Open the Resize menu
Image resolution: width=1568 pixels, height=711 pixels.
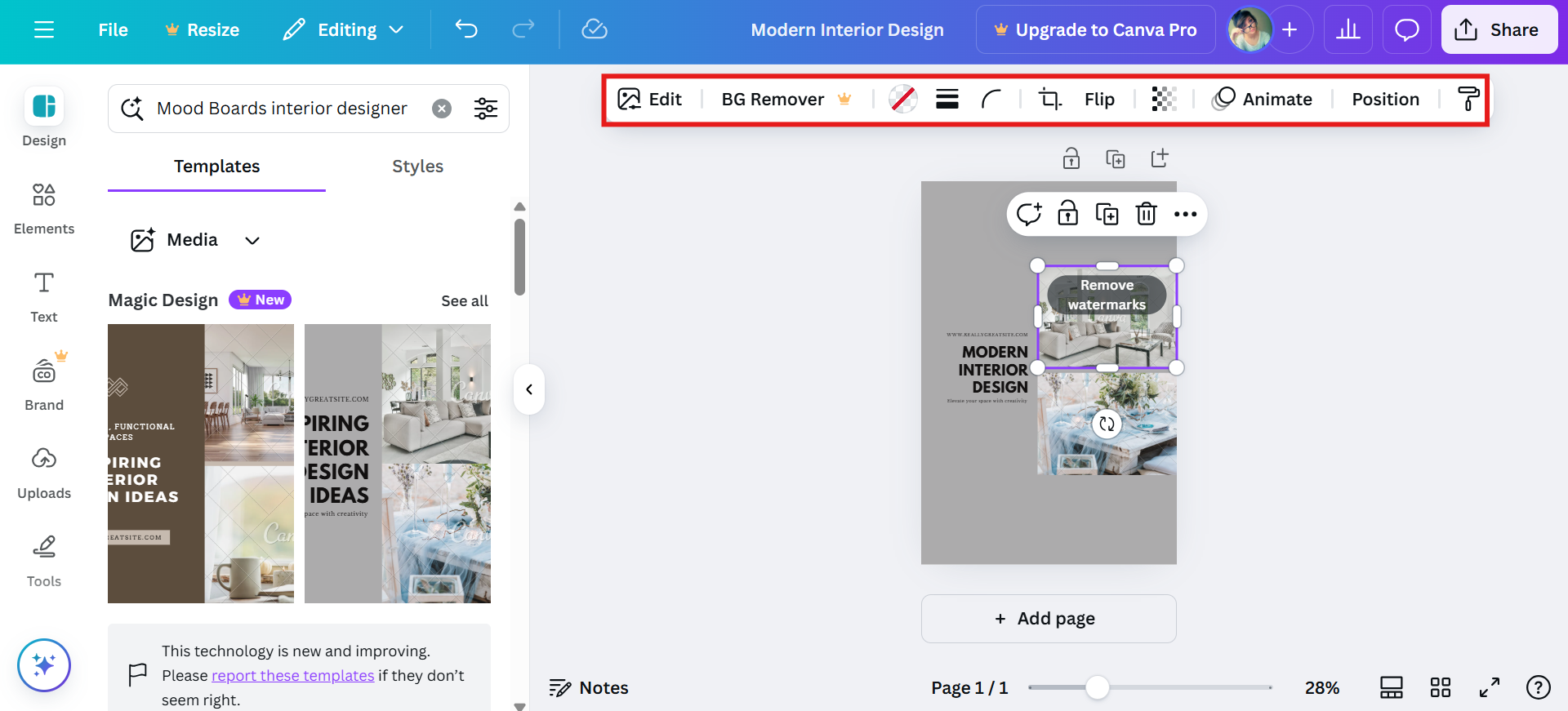click(203, 30)
